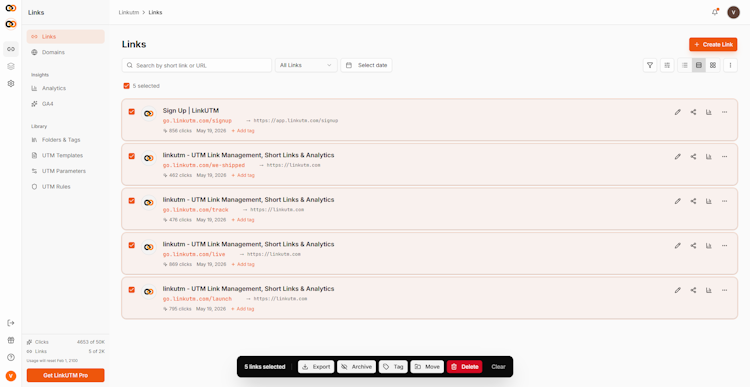This screenshot has width=750, height=387.
Task: Expand the All Links dropdown
Action: [306, 65]
